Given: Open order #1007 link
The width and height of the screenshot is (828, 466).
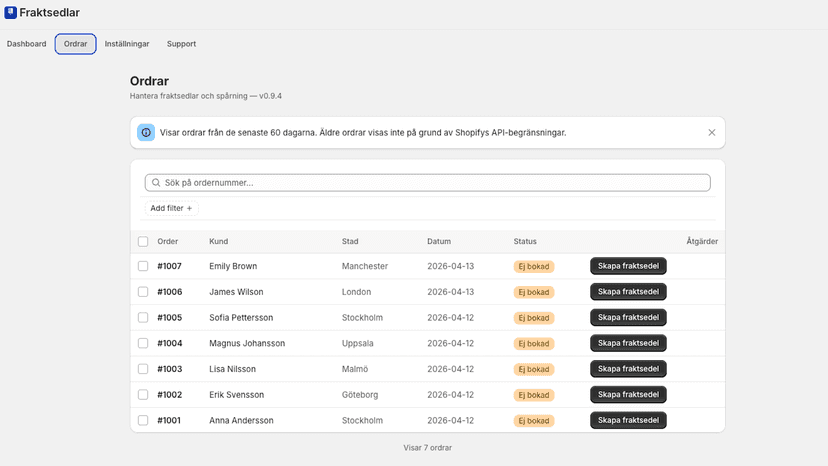Looking at the screenshot, I should [170, 266].
